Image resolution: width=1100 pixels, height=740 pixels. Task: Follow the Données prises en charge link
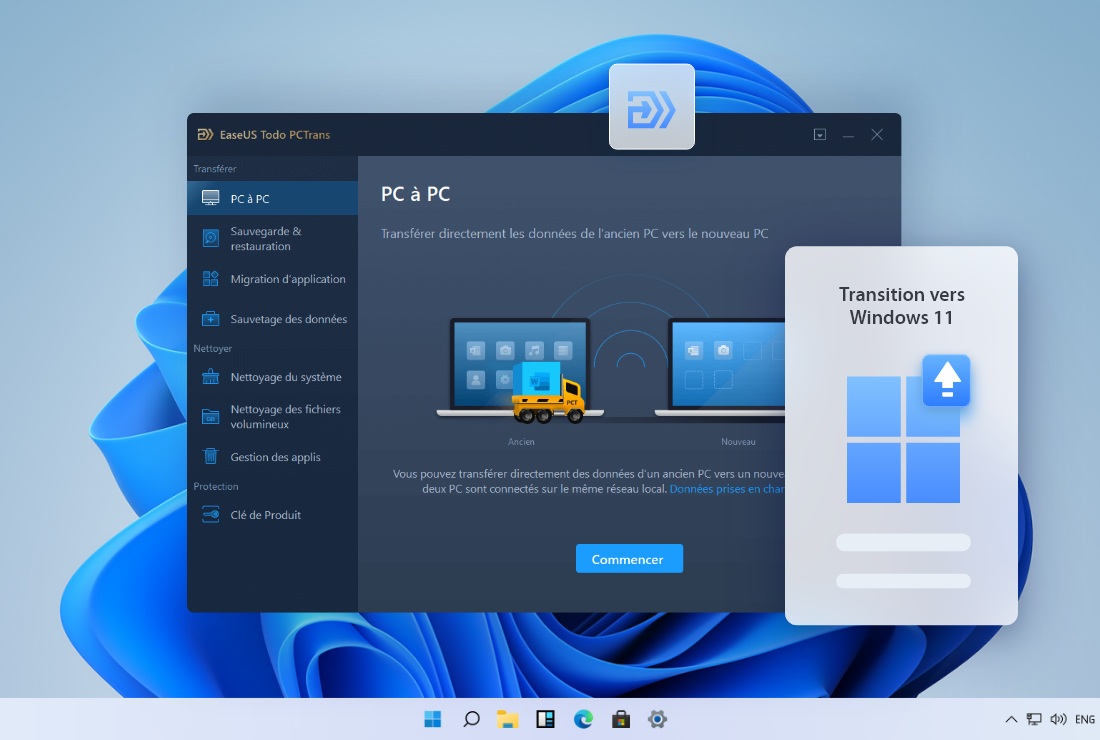[727, 489]
